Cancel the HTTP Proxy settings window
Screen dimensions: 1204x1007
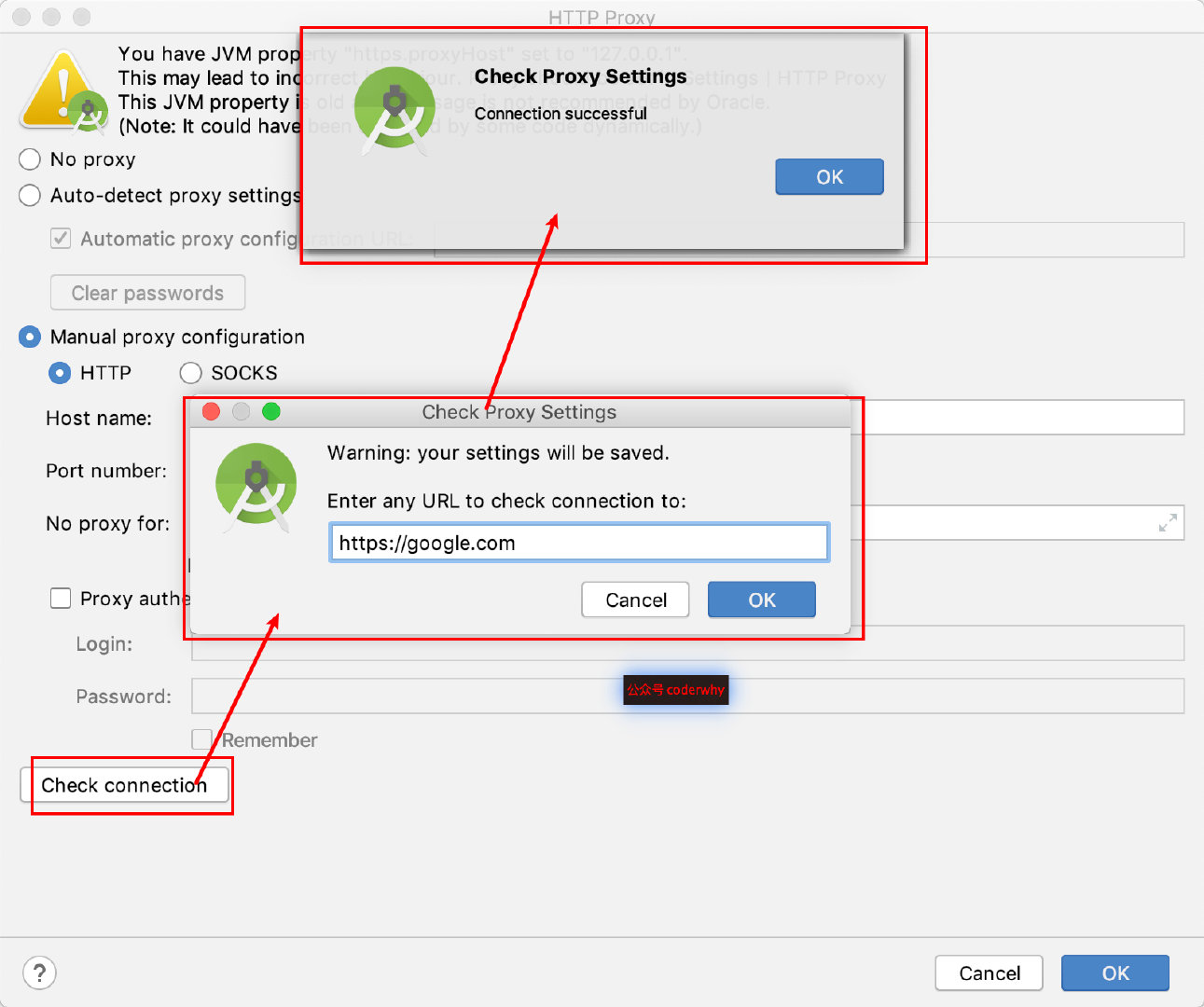coord(989,973)
